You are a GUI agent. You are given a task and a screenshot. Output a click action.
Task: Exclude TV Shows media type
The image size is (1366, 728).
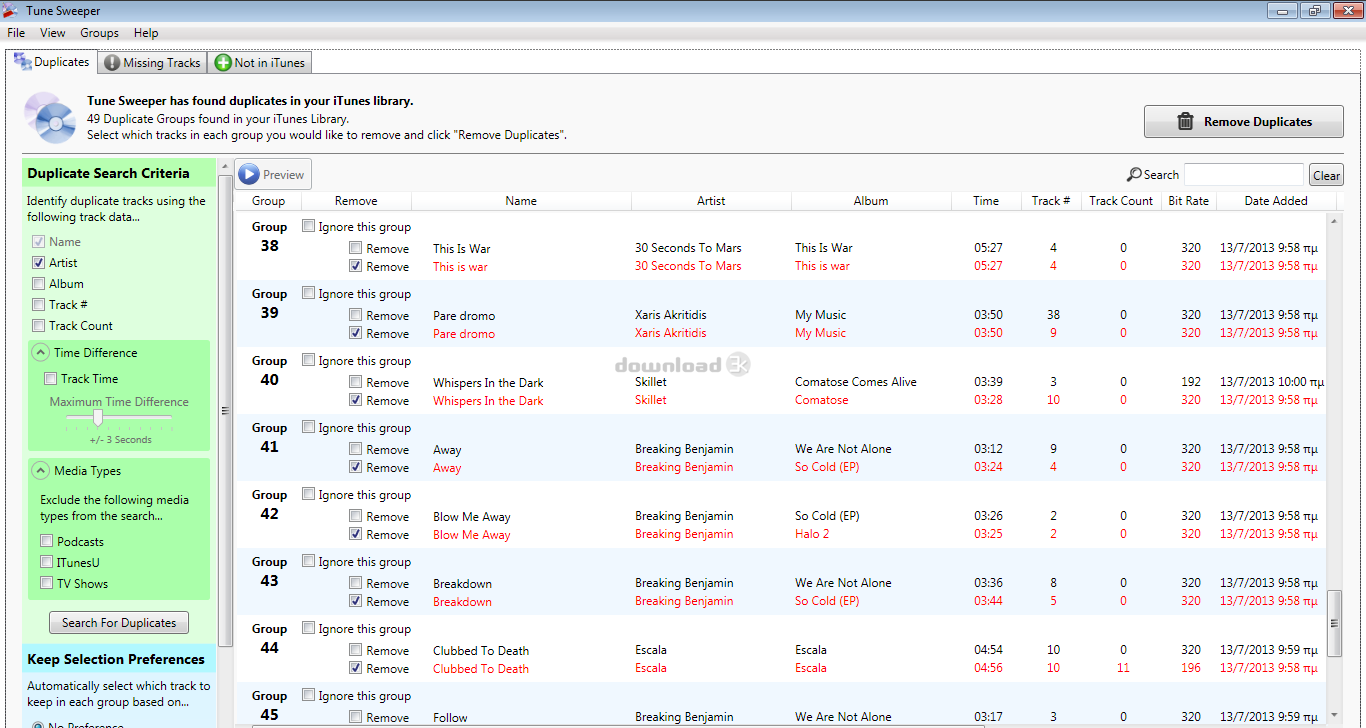(x=47, y=584)
